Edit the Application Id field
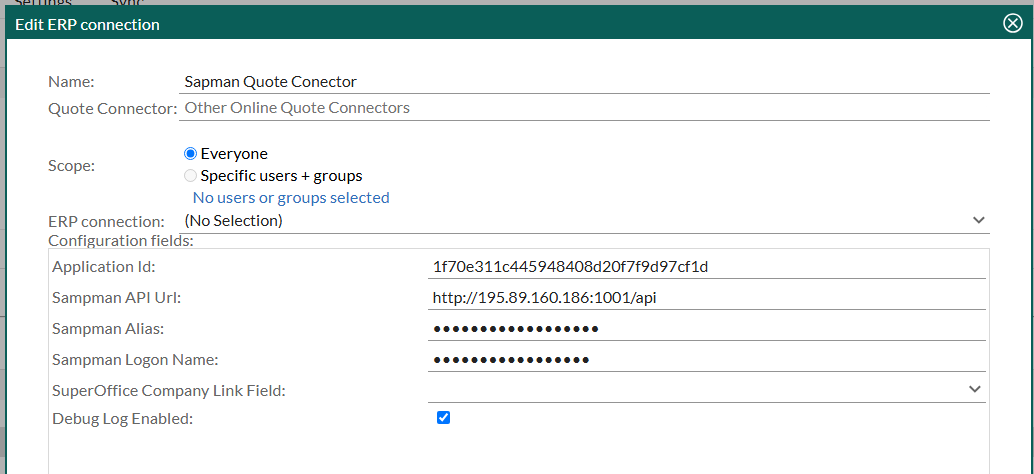This screenshot has height=474, width=1034. [x=706, y=267]
